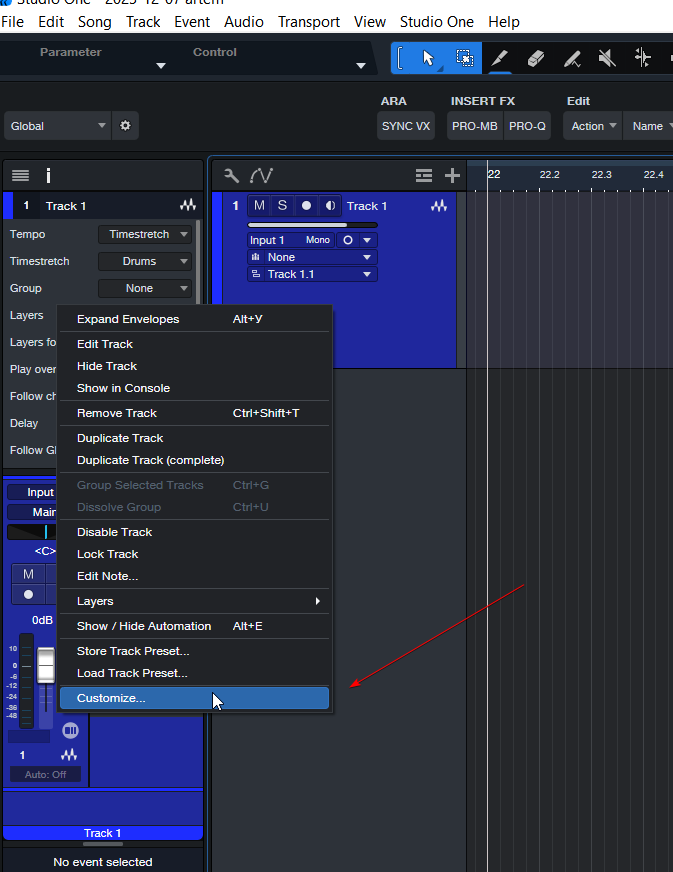673x872 pixels.
Task: Select Expand Envelopes menu entry
Action: pyautogui.click(x=194, y=319)
